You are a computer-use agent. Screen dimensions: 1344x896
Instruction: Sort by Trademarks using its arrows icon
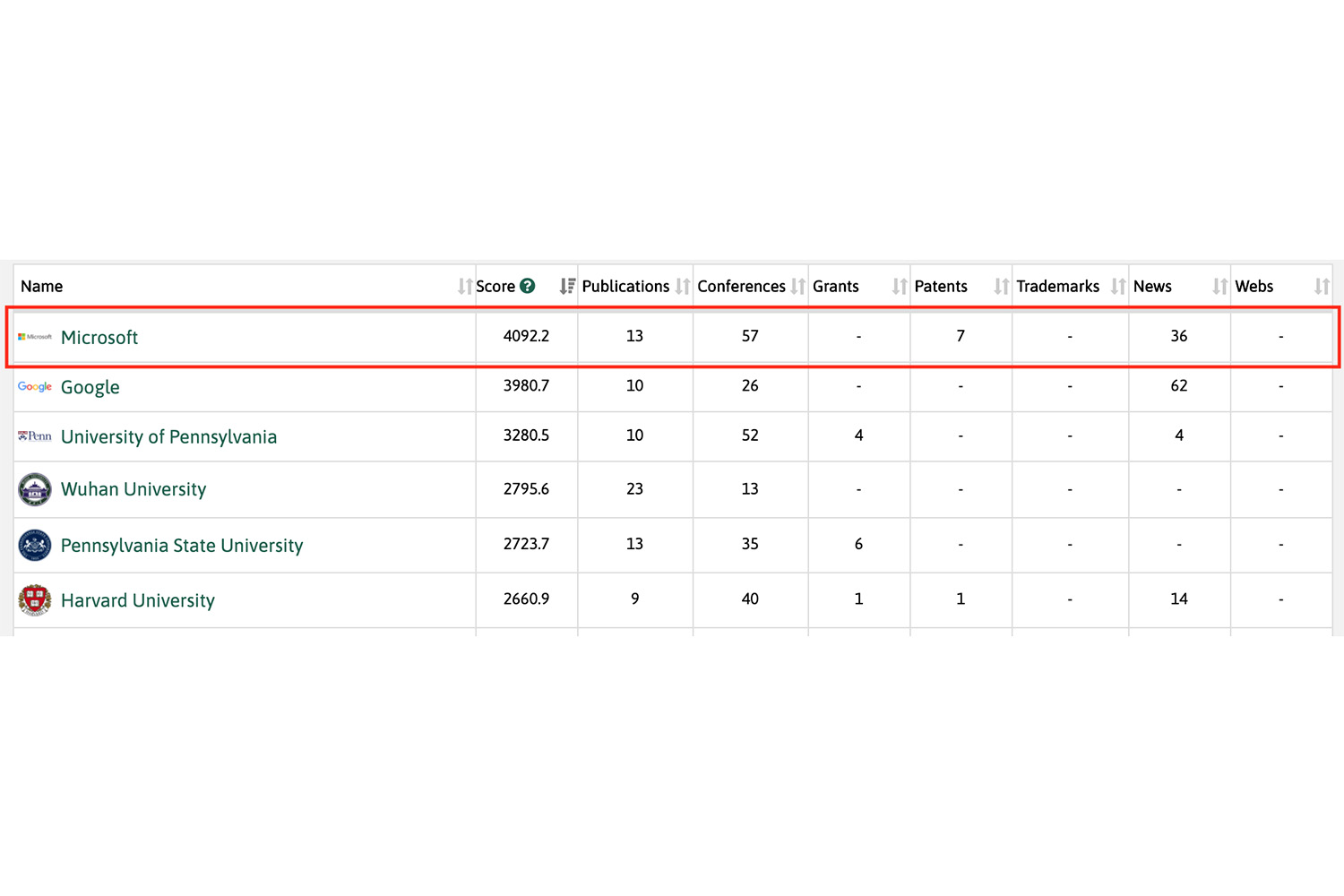1118,287
